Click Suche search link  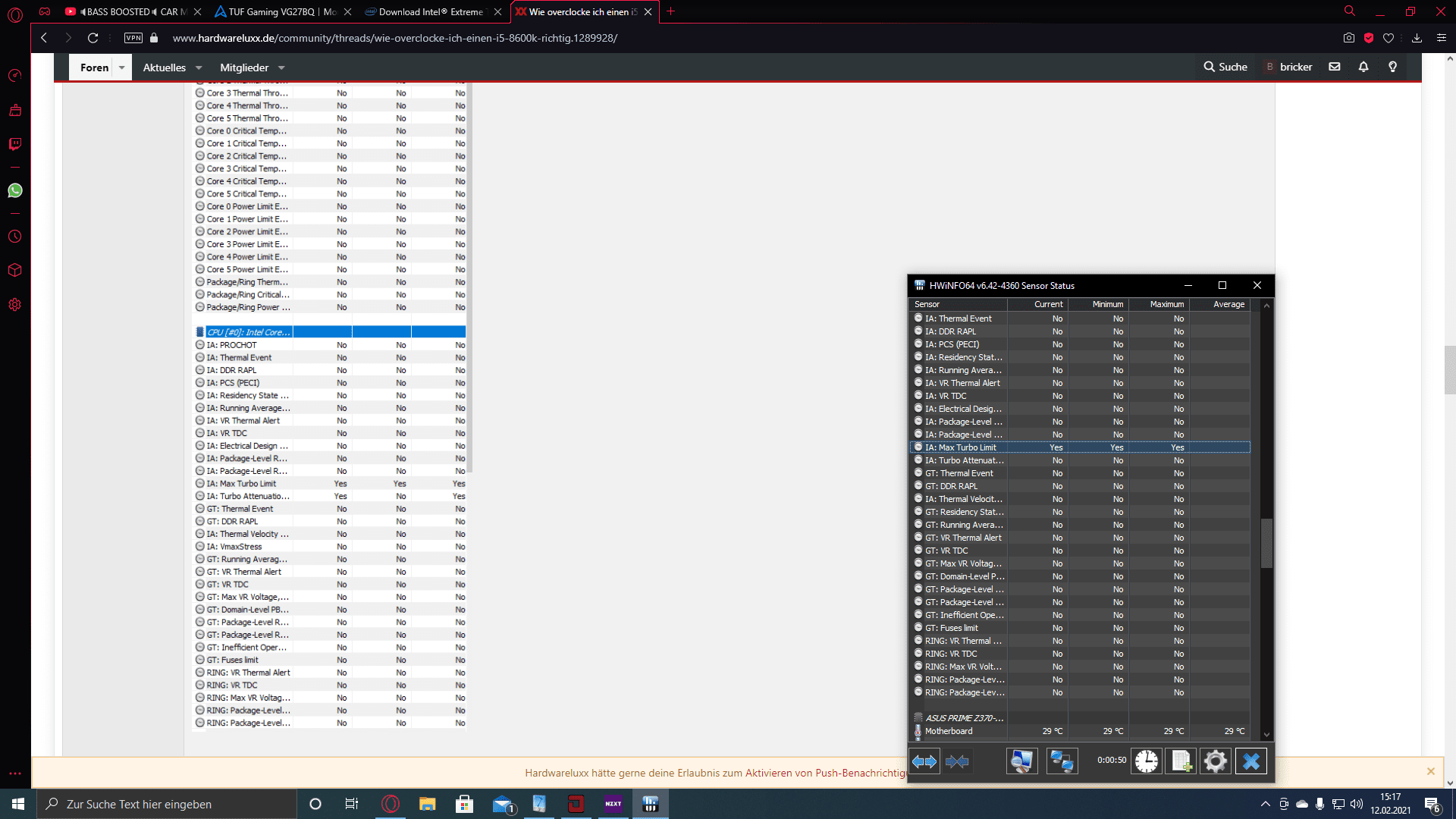pos(1225,67)
